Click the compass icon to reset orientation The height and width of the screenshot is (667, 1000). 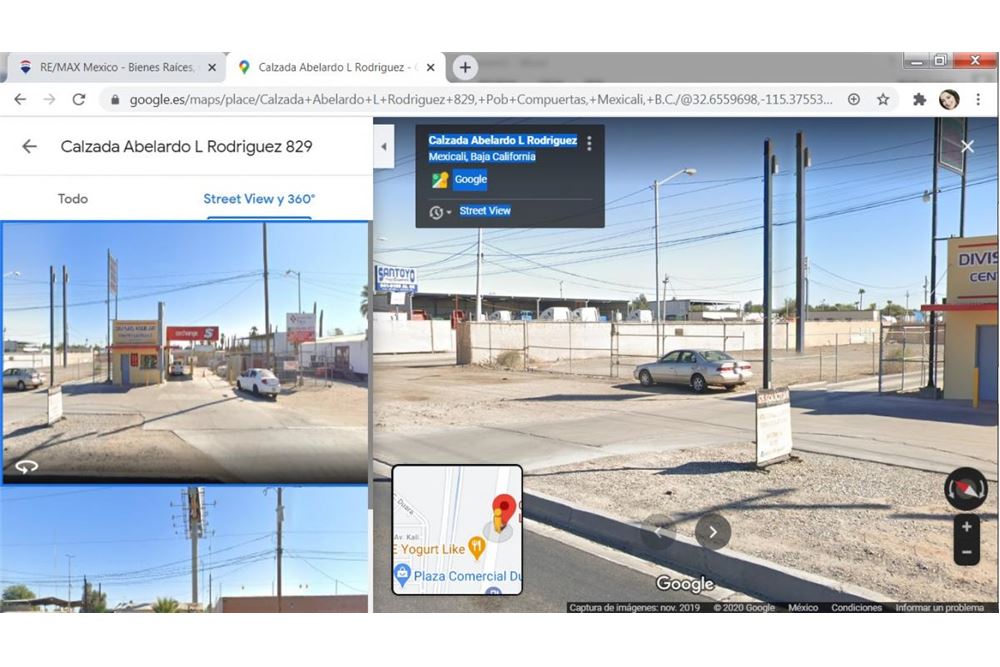pos(964,491)
